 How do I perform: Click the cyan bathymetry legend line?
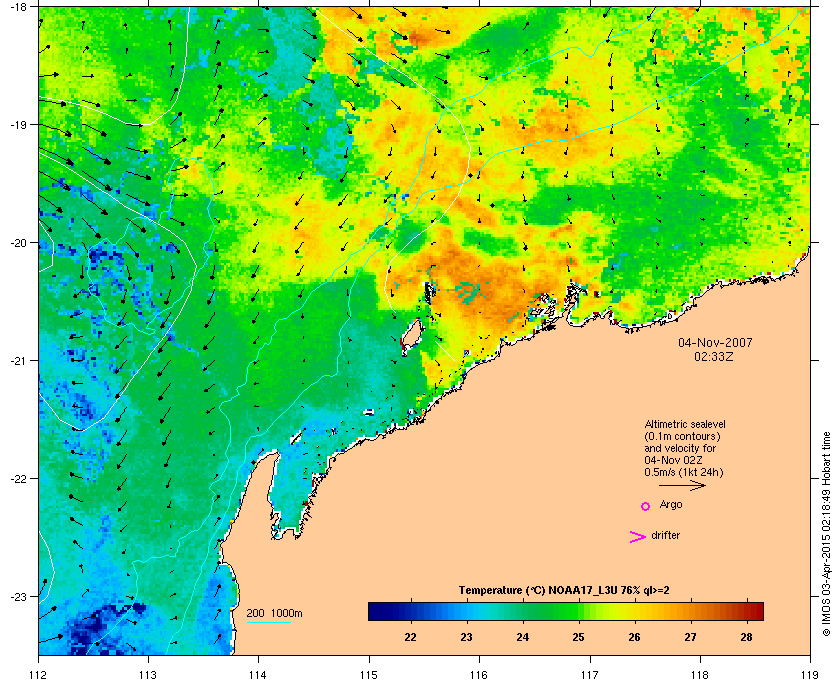268,623
